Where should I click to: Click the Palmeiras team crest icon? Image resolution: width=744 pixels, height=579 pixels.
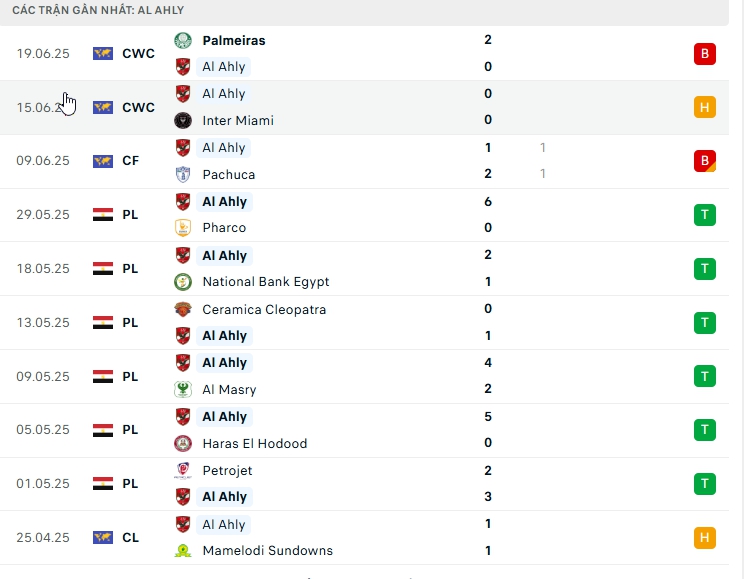183,40
